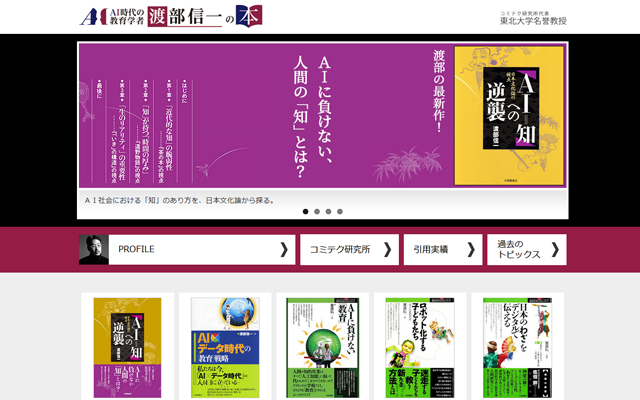Click the chevron arrow on コミテク研究所
The width and height of the screenshot is (640, 400).
tap(388, 249)
